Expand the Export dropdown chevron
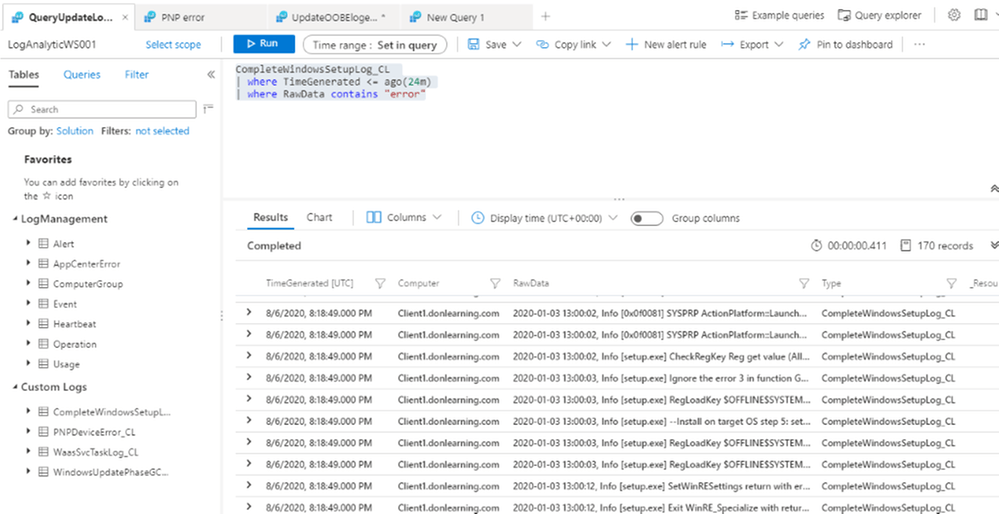The width and height of the screenshot is (999, 514). [779, 45]
